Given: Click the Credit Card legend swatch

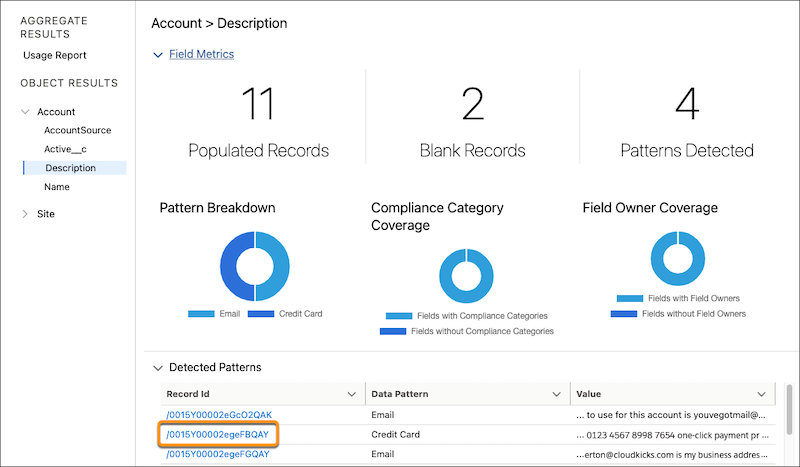Looking at the screenshot, I should point(260,314).
